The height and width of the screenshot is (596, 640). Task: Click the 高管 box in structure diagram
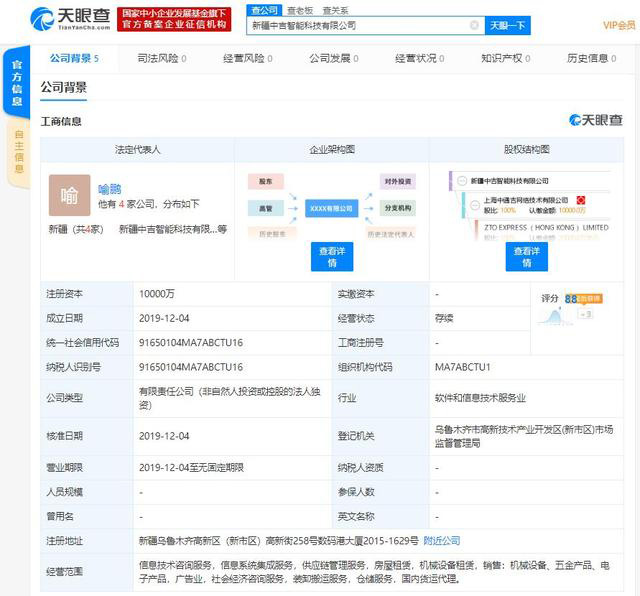tap(266, 208)
